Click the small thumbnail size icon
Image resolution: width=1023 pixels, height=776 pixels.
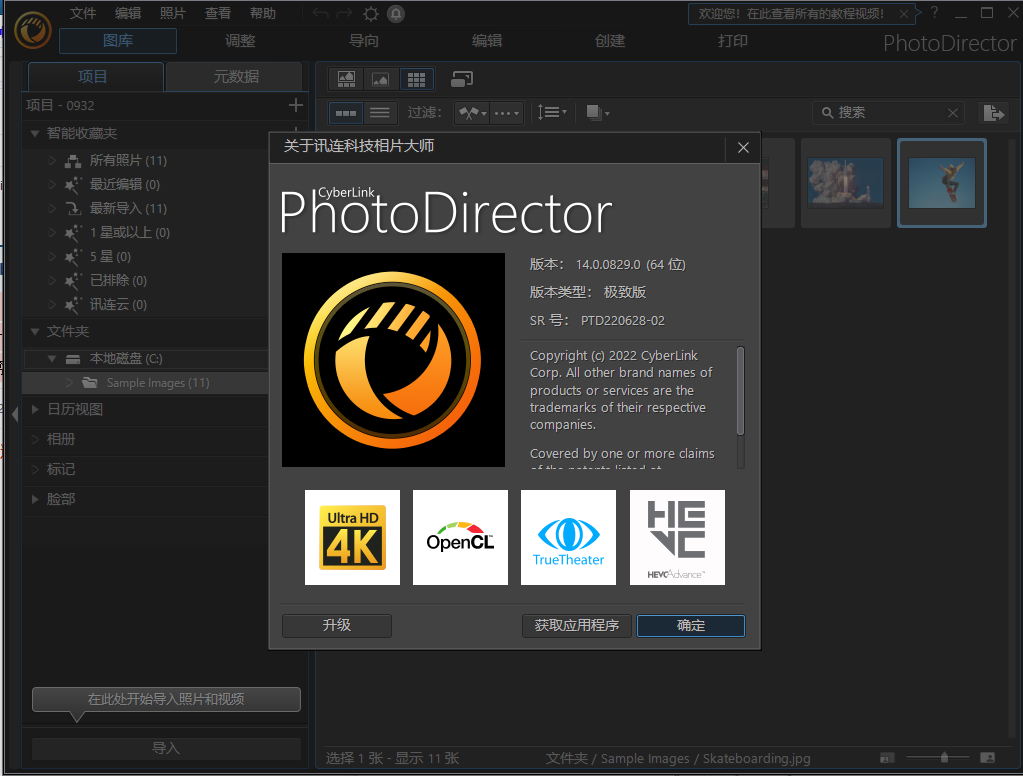[887, 758]
